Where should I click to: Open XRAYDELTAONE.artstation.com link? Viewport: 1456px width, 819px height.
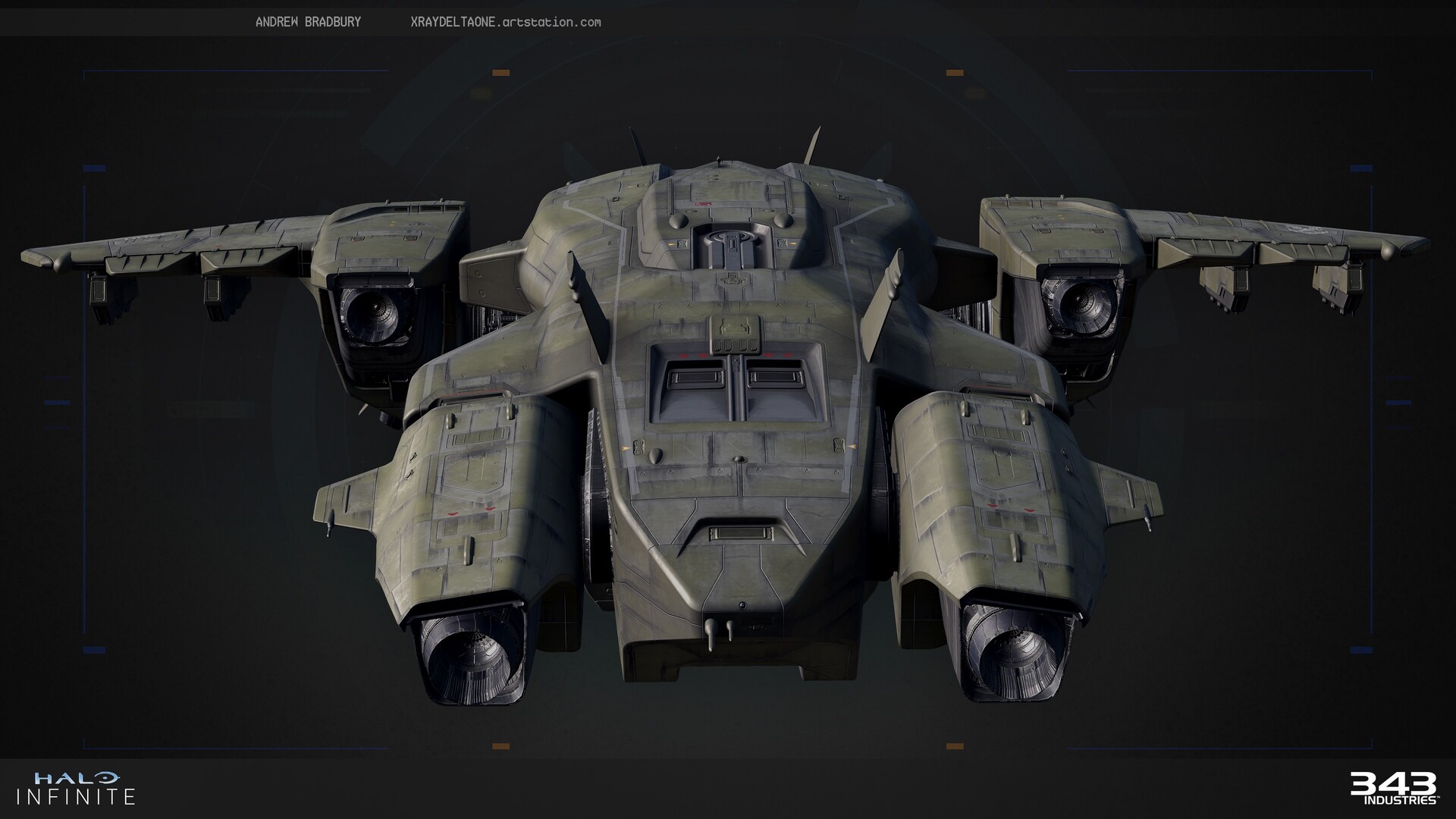(x=504, y=21)
